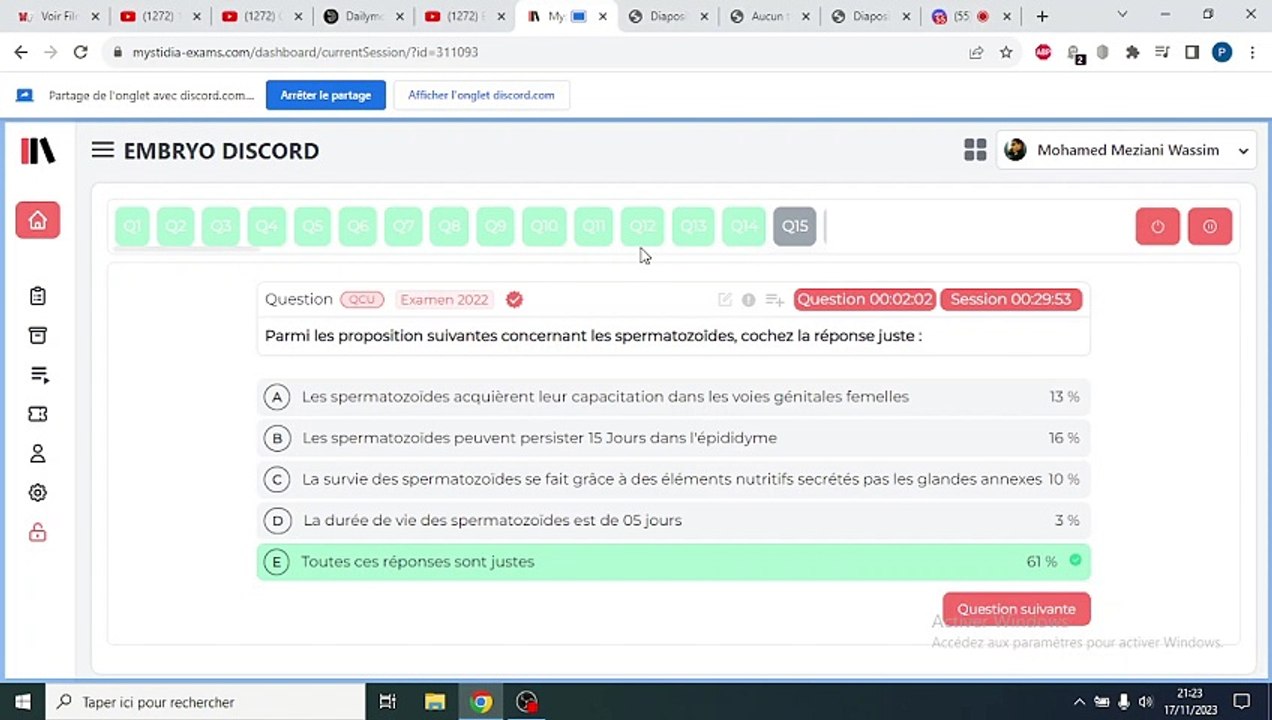Click Arrêter le partage button
The image size is (1272, 720).
(326, 95)
